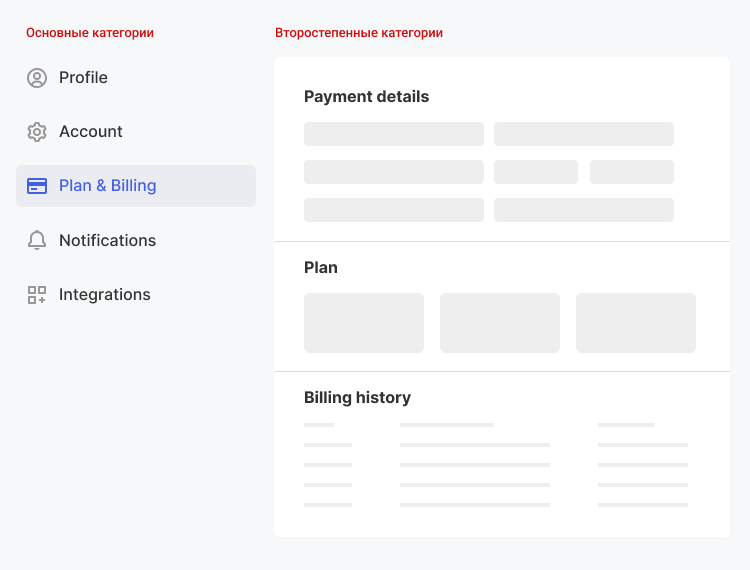Click the last-row right payment field
750x570 pixels.
coord(584,210)
